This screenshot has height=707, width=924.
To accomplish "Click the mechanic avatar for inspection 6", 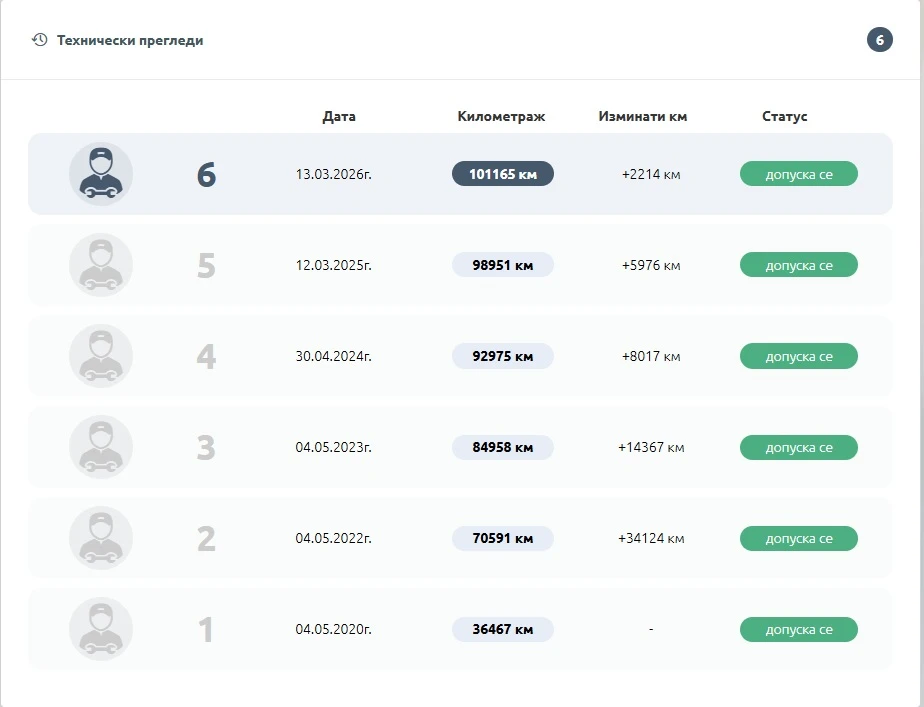I will [100, 174].
